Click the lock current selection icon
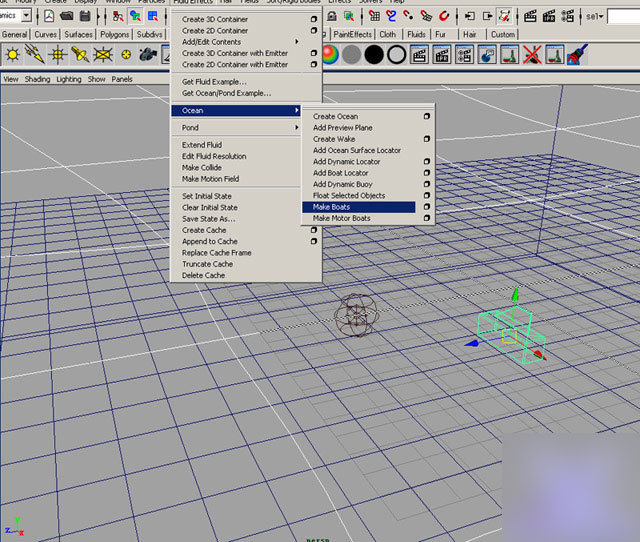This screenshot has width=640, height=542. (x=332, y=16)
